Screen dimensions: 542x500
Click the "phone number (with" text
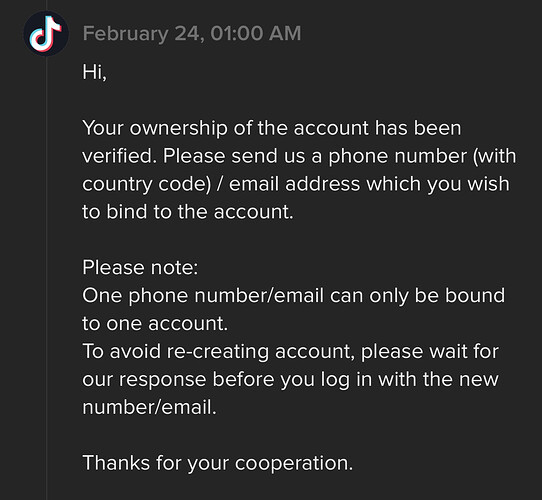(422, 156)
